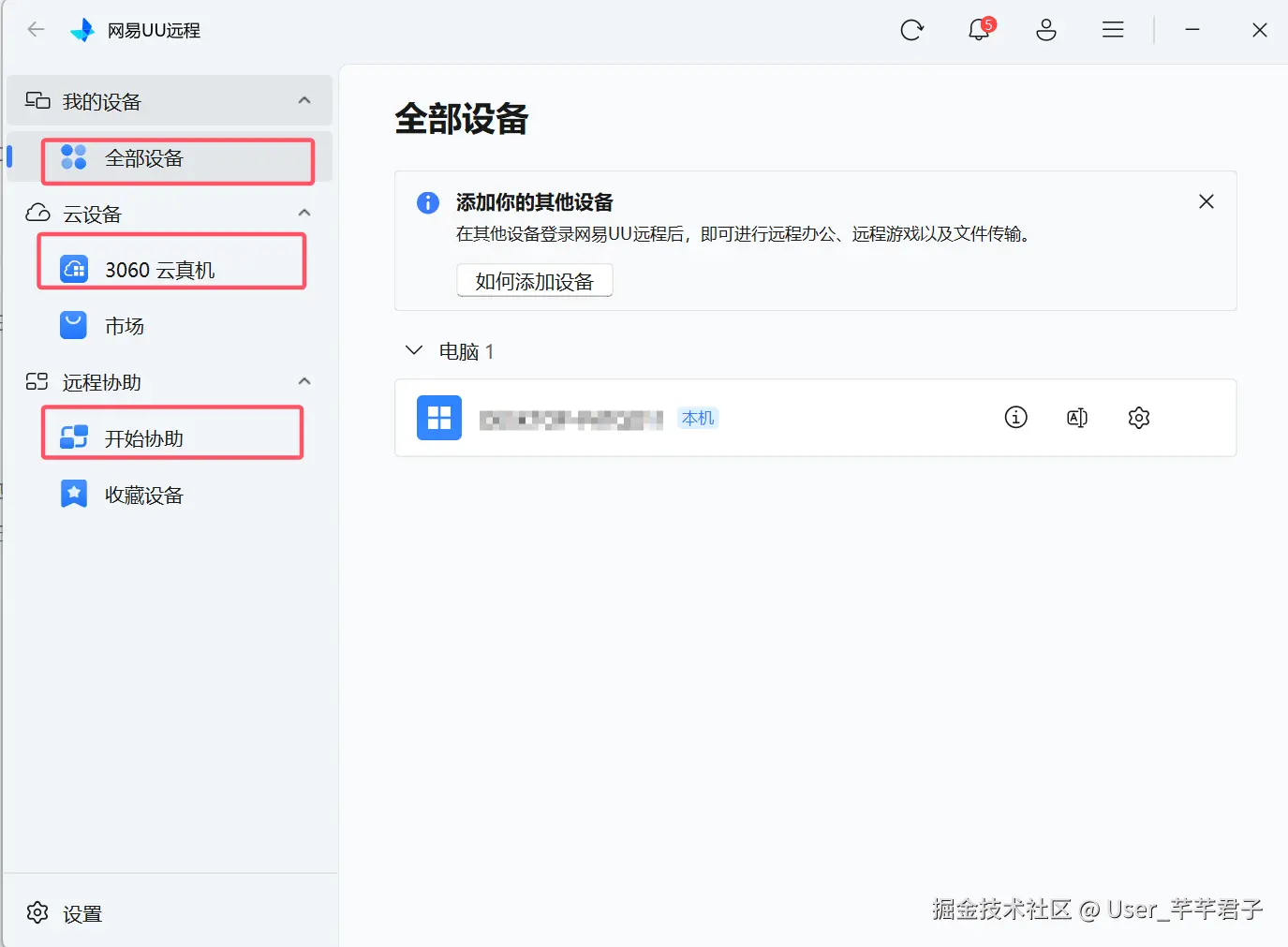Click the 全部设备 icon in sidebar
1288x947 pixels.
tap(74, 157)
